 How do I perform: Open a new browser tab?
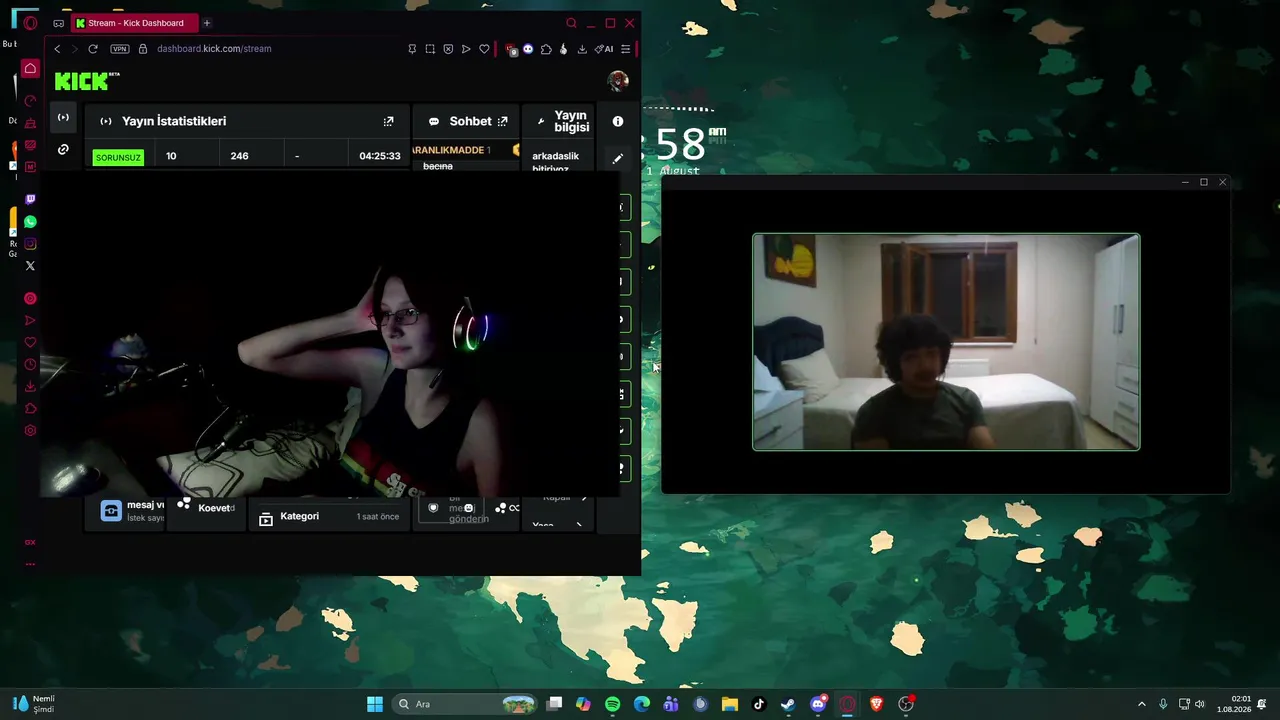click(x=207, y=23)
